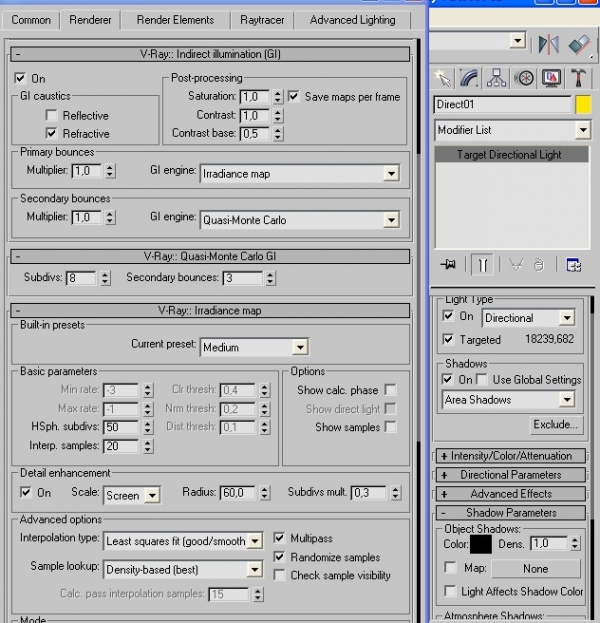Toggle Save maps per frame

pos(293,96)
